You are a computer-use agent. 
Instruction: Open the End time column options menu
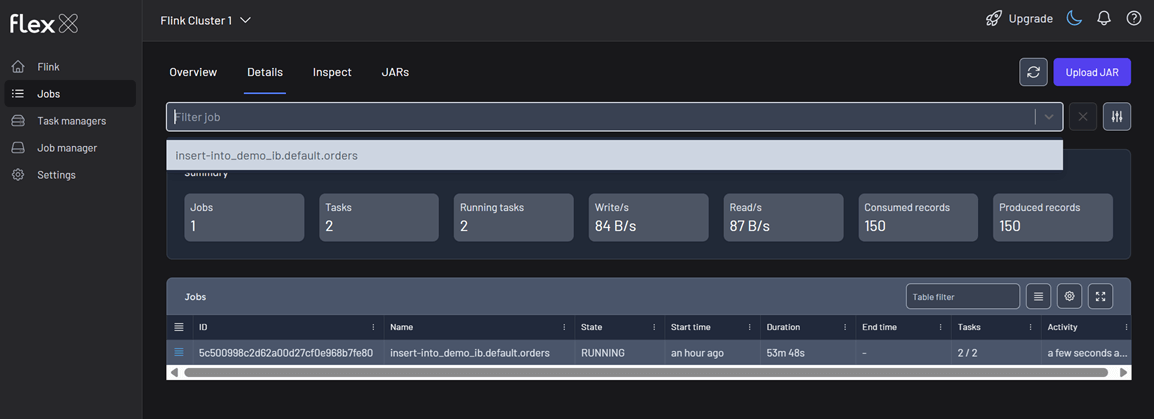click(x=941, y=327)
